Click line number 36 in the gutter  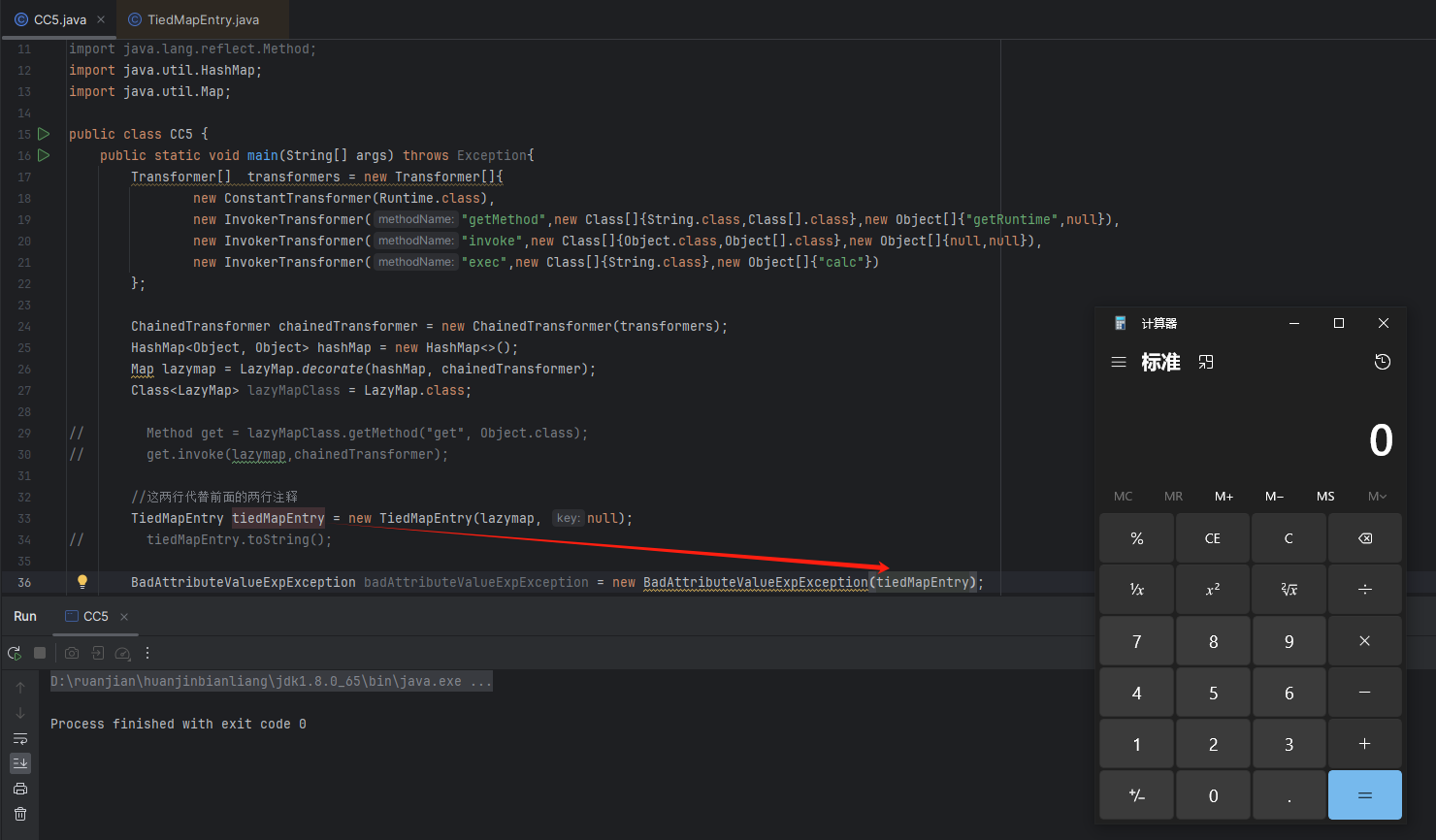point(24,582)
